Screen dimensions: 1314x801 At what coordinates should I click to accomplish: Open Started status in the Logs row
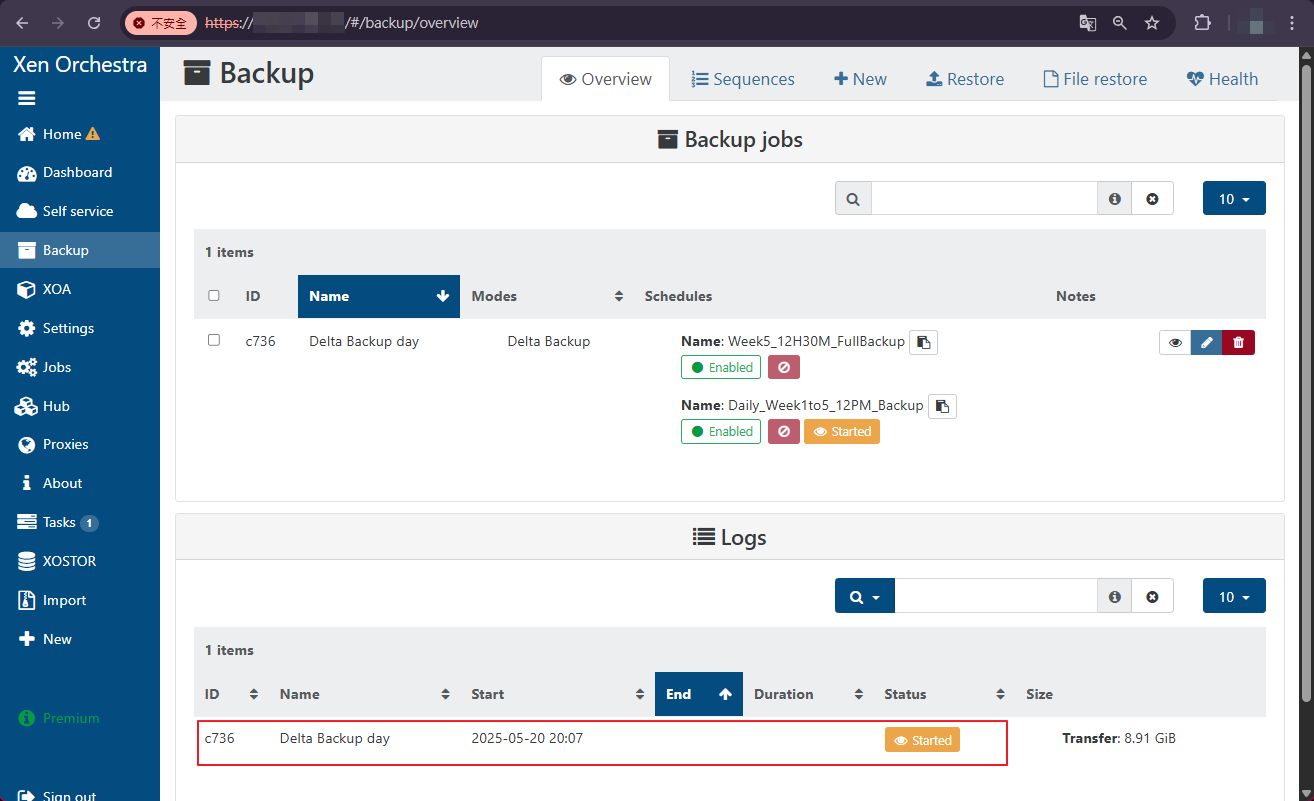tap(922, 740)
